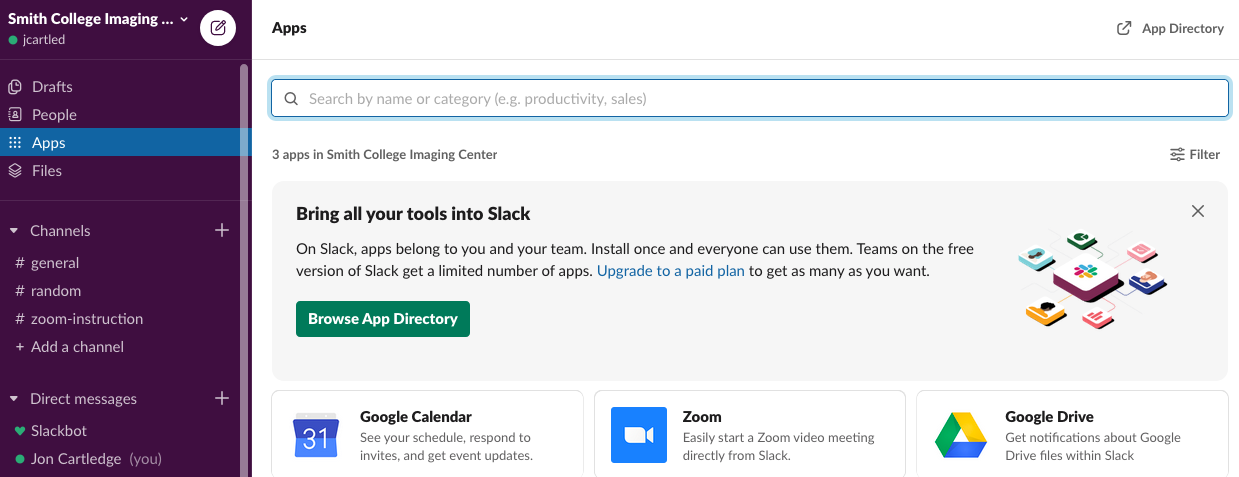Screen dimensions: 1239x477
Task: Click the compose new message icon
Action: [x=218, y=27]
